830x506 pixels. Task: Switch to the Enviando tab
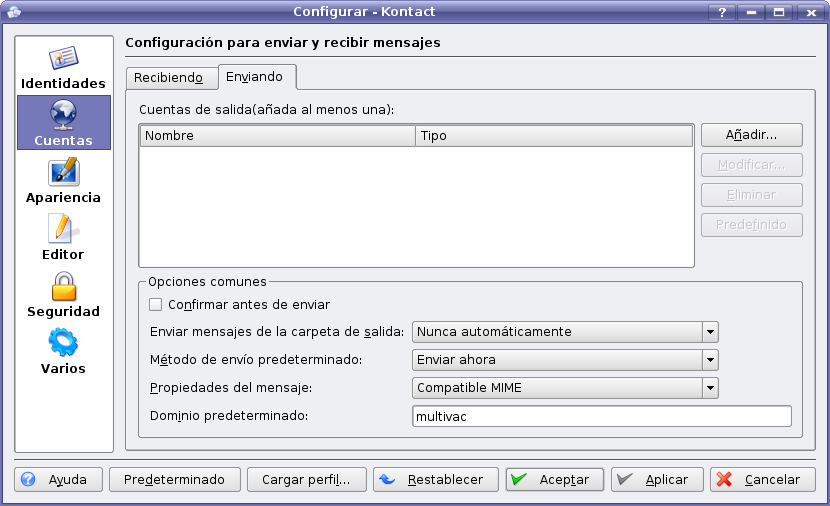(x=255, y=77)
